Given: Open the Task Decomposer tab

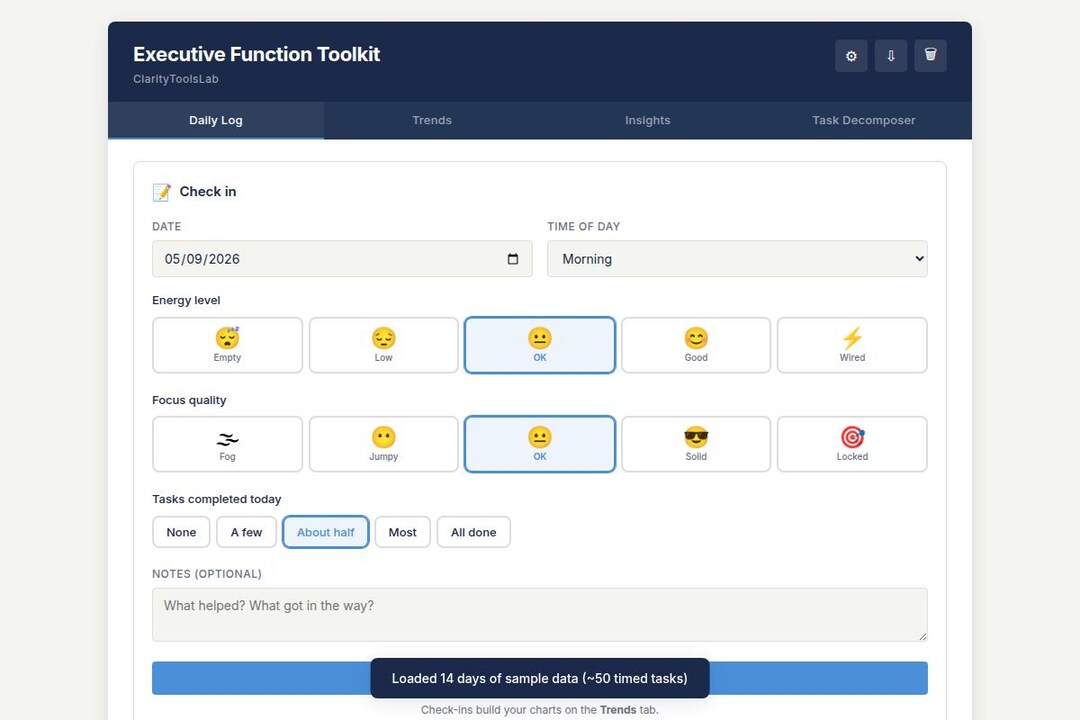Looking at the screenshot, I should click(864, 120).
